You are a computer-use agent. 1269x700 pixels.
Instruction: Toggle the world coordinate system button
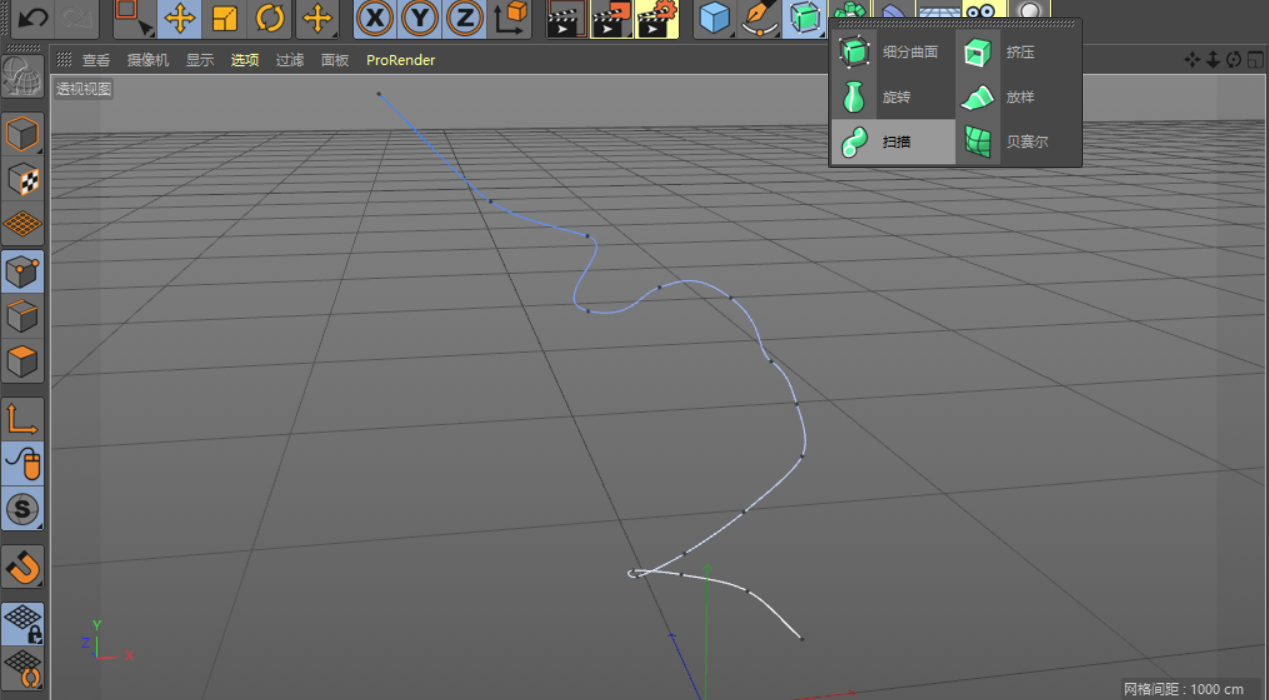[x=511, y=18]
